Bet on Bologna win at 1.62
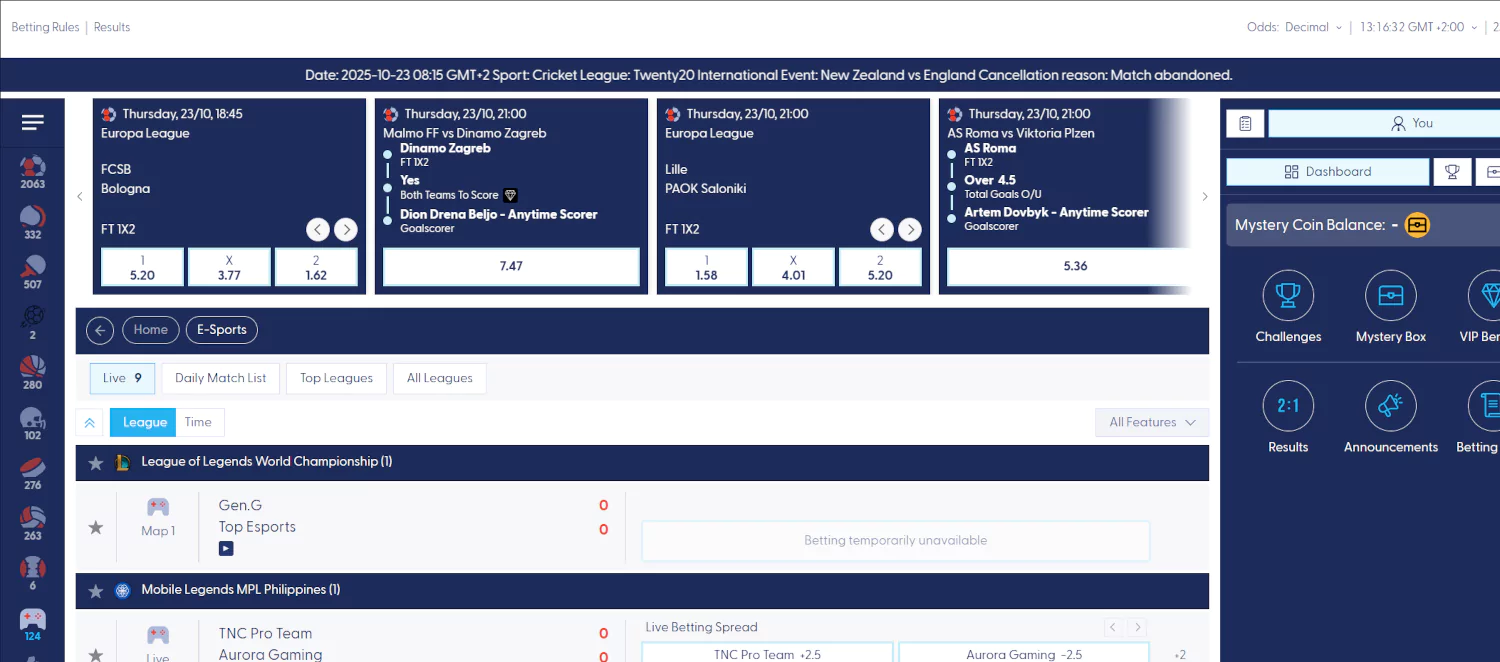The image size is (1500, 662). pos(316,267)
